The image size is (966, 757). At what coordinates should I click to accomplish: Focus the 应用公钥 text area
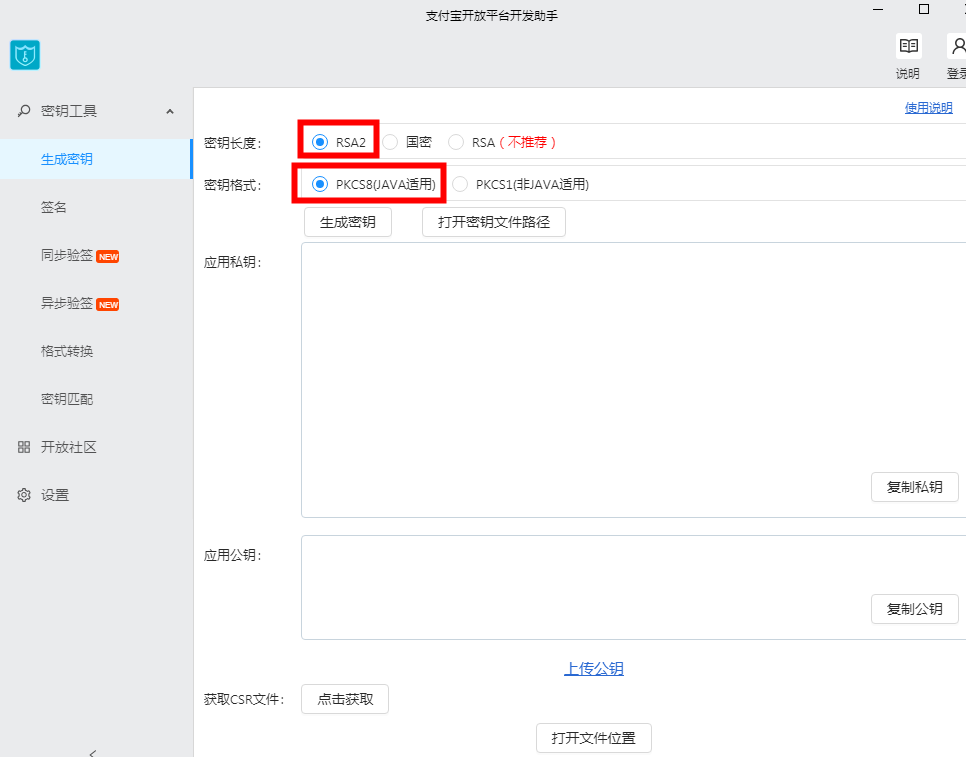[633, 588]
